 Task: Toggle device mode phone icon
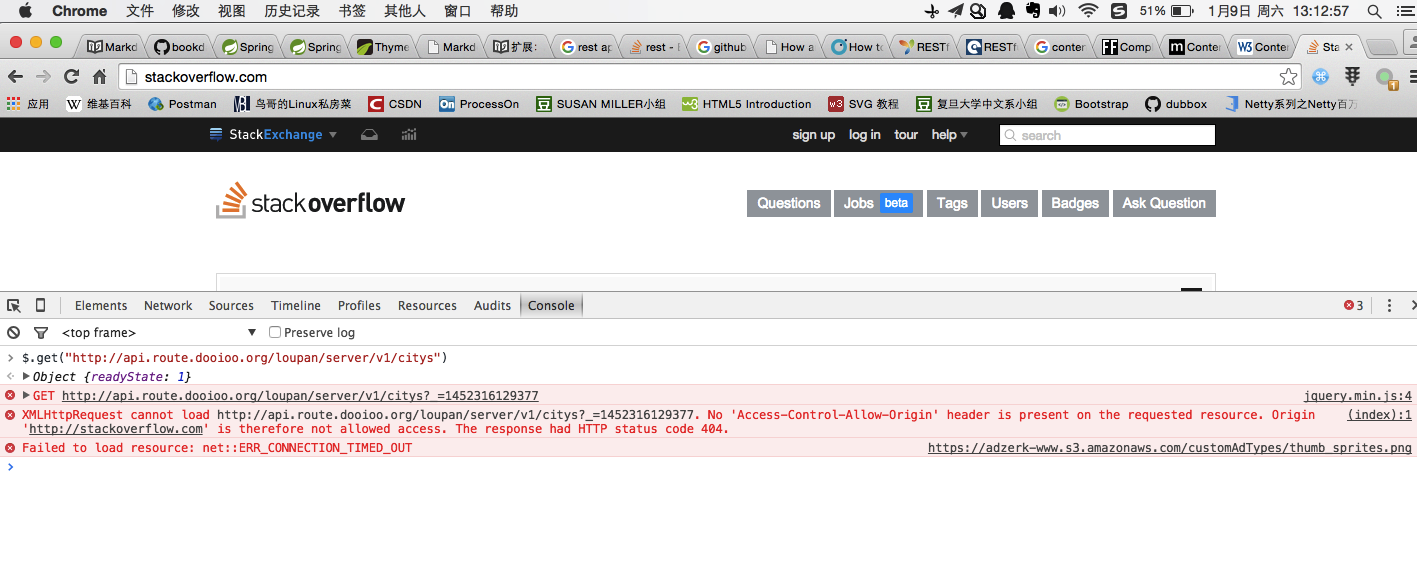tap(40, 305)
